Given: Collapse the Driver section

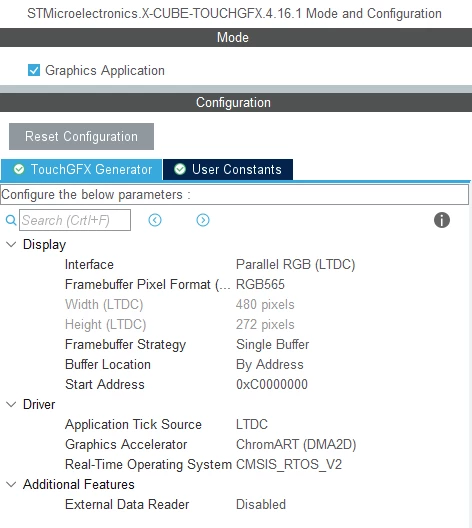Looking at the screenshot, I should tap(11, 404).
